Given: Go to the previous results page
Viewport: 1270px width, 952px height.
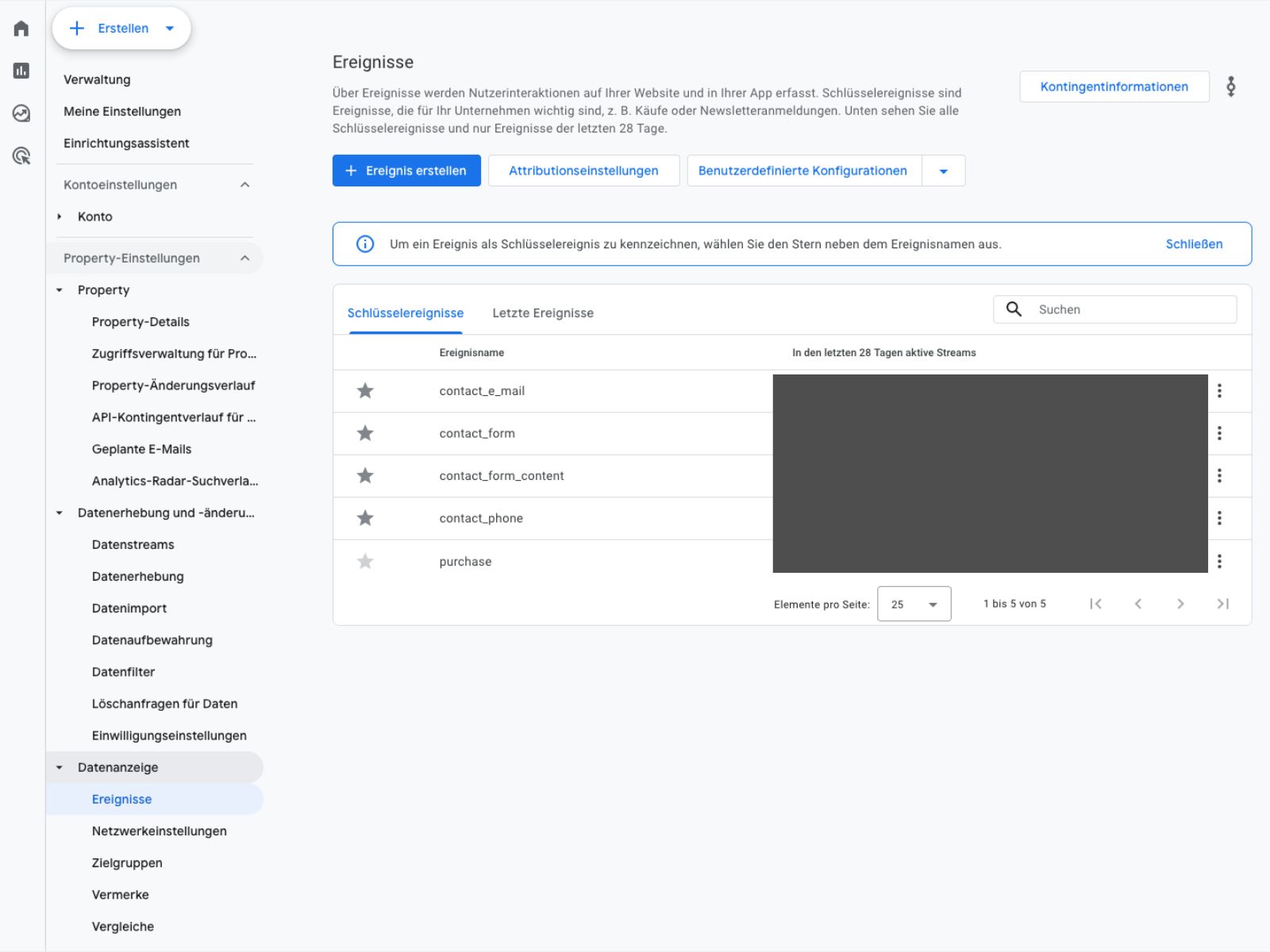Looking at the screenshot, I should [1138, 604].
